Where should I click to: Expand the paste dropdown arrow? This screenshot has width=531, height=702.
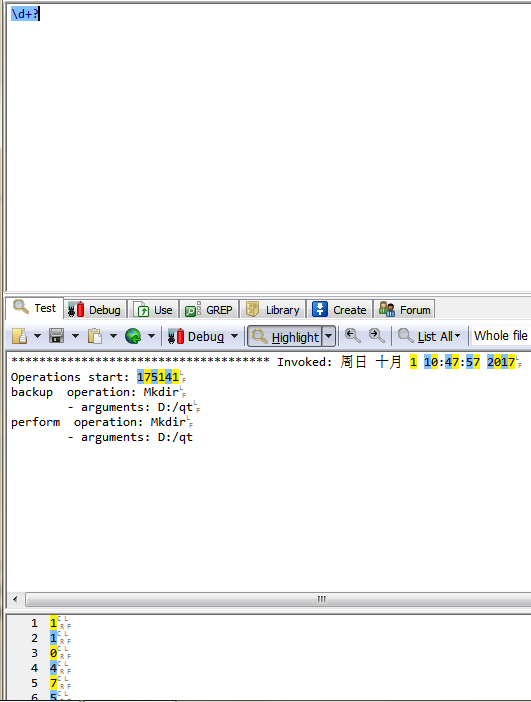click(x=113, y=336)
